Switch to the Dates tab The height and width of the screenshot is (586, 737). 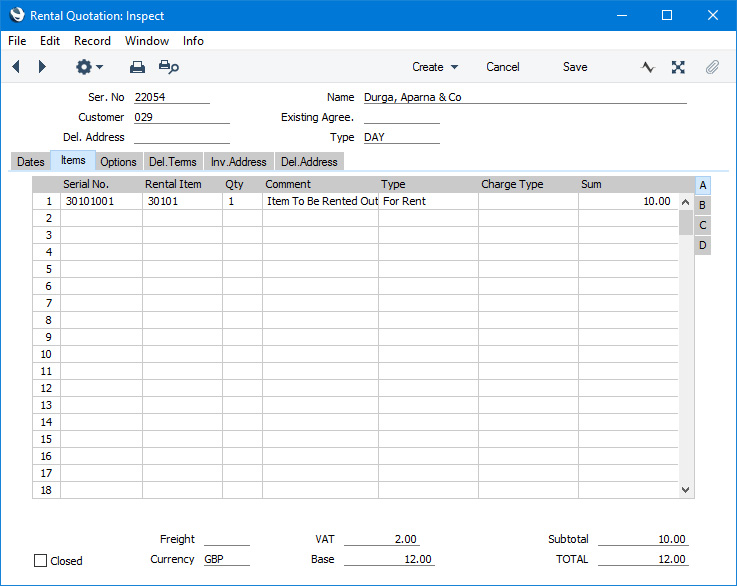(x=31, y=162)
